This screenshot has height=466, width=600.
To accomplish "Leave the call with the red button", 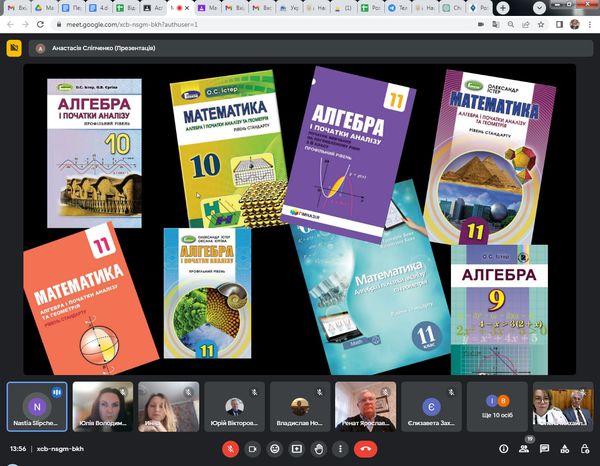I will 367,449.
